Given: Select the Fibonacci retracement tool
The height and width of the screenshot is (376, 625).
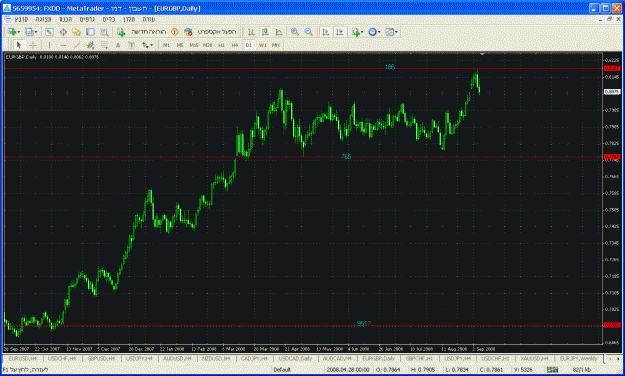Looking at the screenshot, I should [104, 45].
